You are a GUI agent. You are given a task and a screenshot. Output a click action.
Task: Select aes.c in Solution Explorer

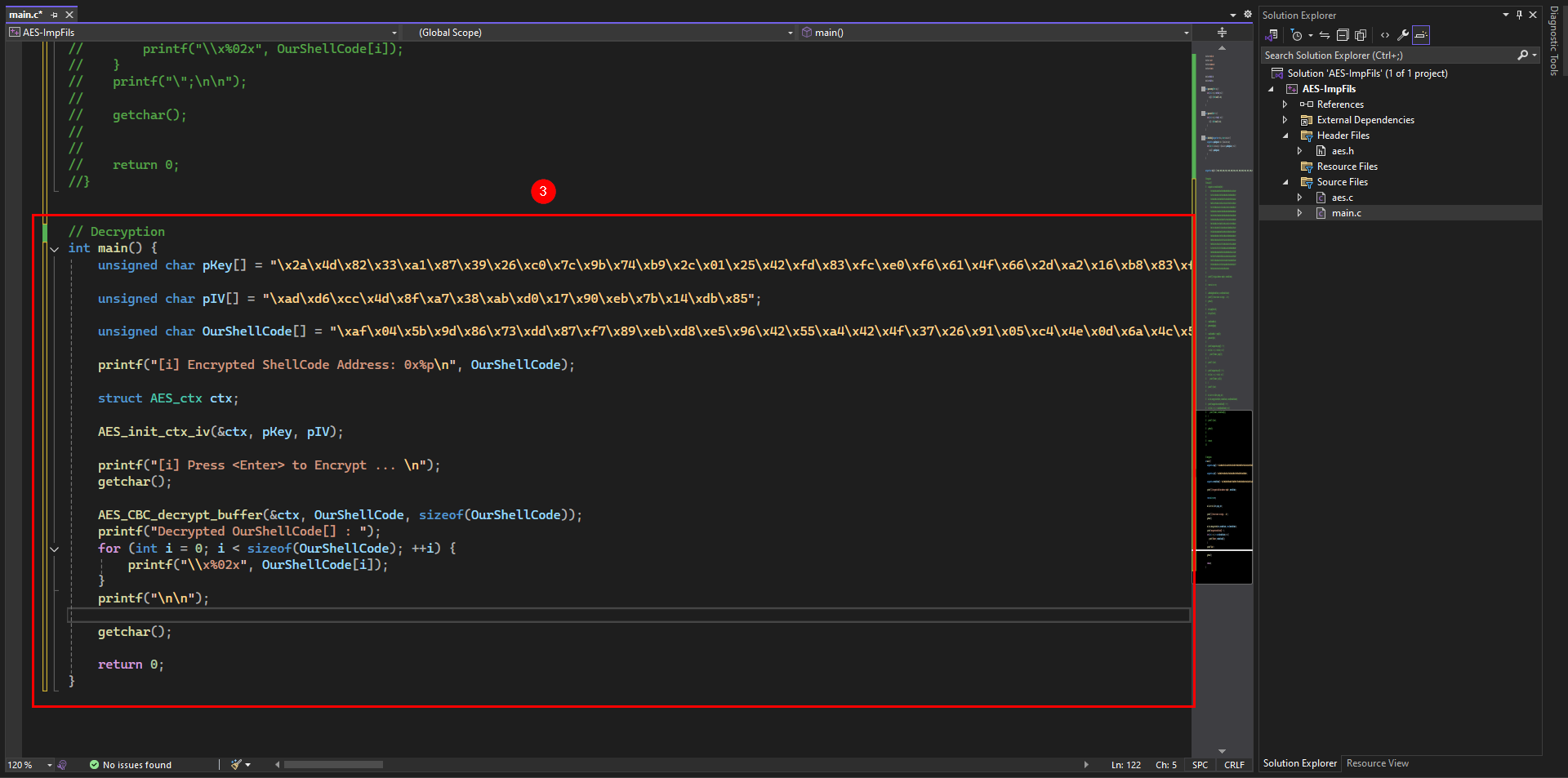click(1342, 198)
